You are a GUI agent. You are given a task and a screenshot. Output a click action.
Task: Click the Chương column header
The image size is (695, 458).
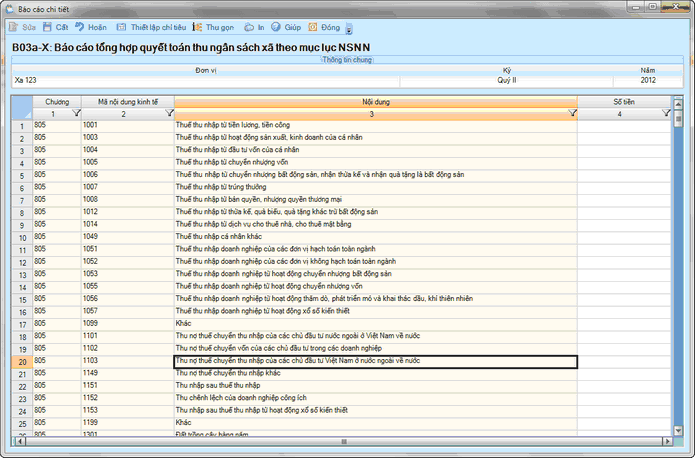pos(57,102)
